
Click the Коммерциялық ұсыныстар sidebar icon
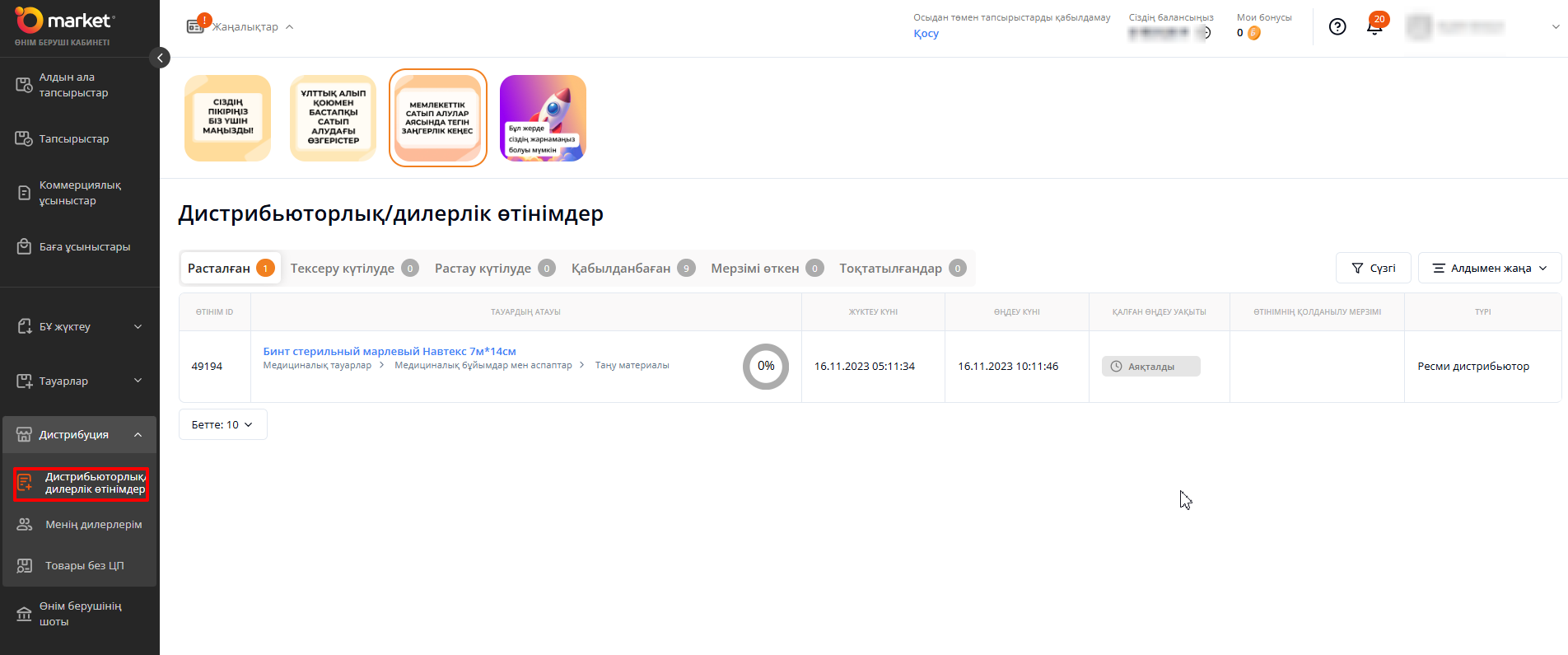[x=24, y=193]
